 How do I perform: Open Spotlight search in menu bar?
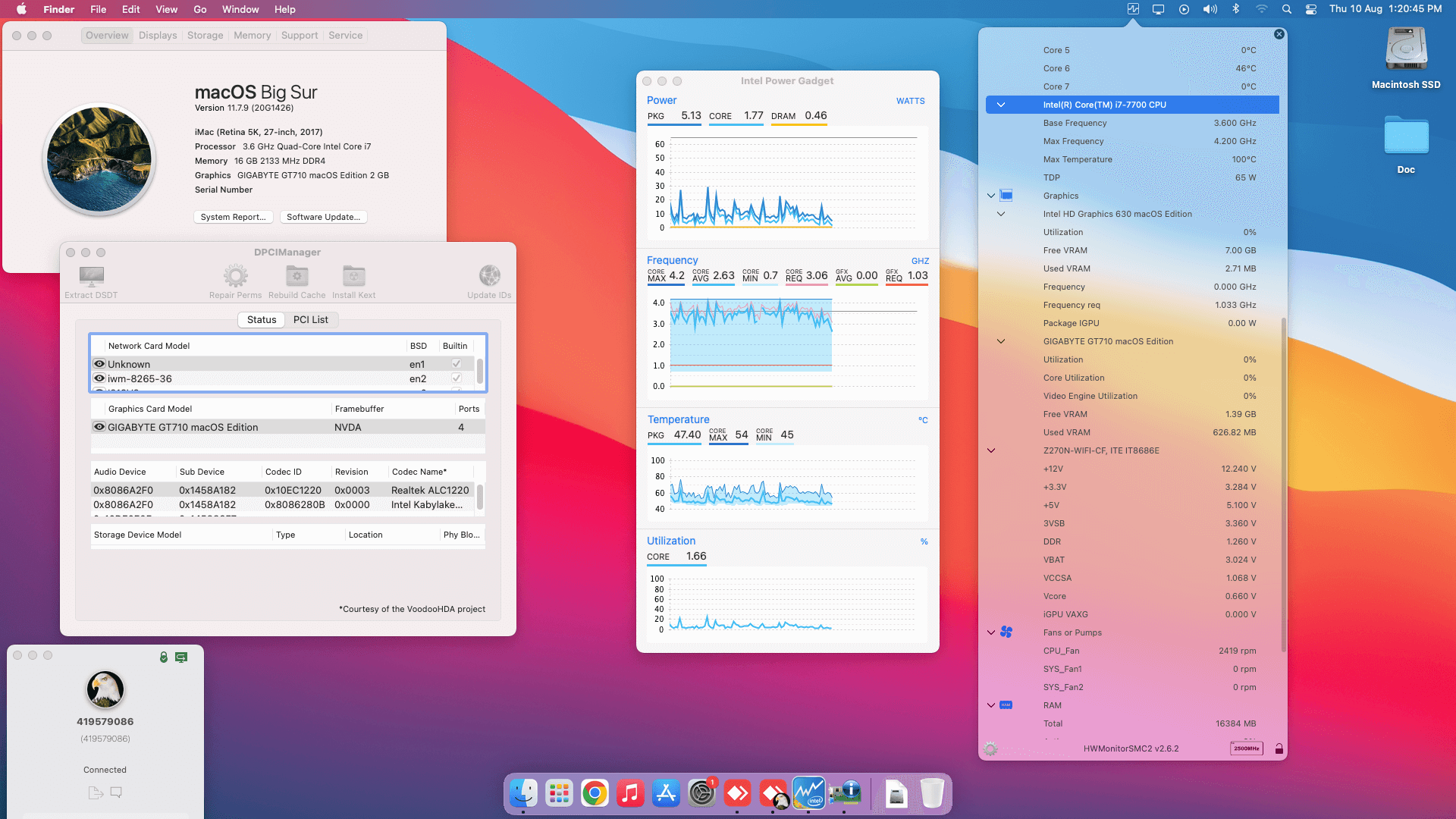pyautogui.click(x=1286, y=9)
